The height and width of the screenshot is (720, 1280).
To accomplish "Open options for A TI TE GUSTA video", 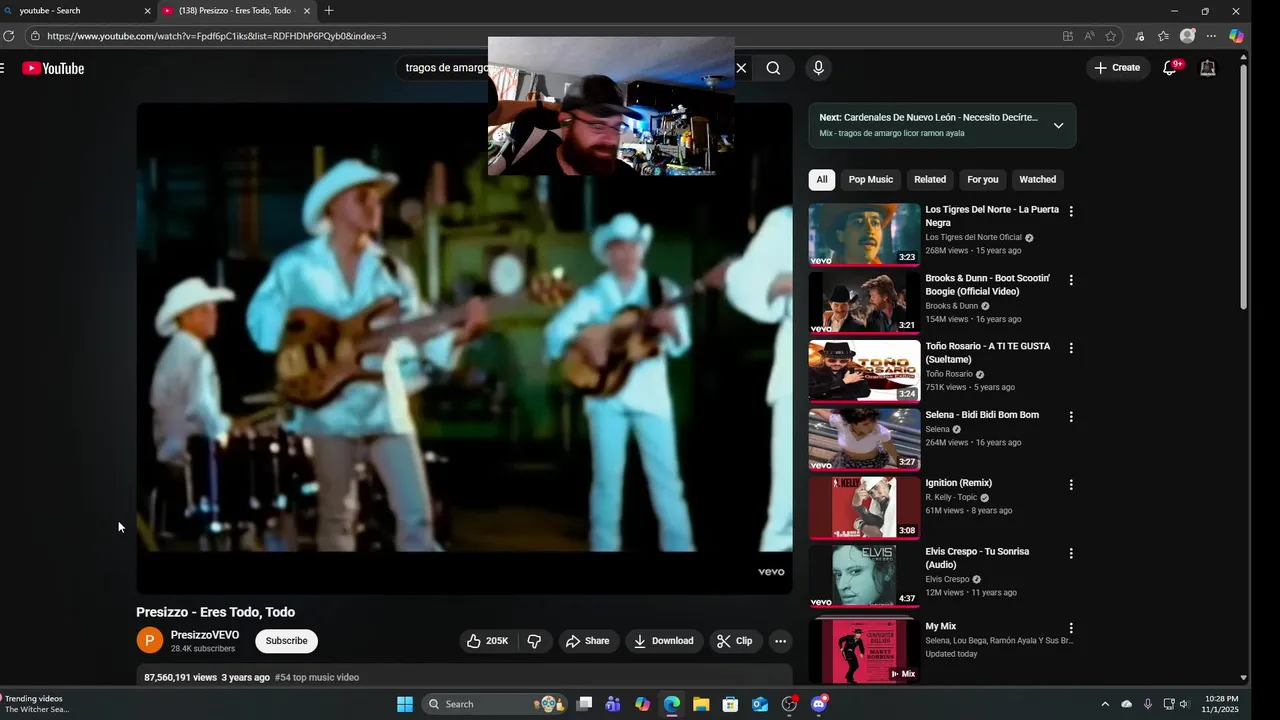I will (1071, 348).
